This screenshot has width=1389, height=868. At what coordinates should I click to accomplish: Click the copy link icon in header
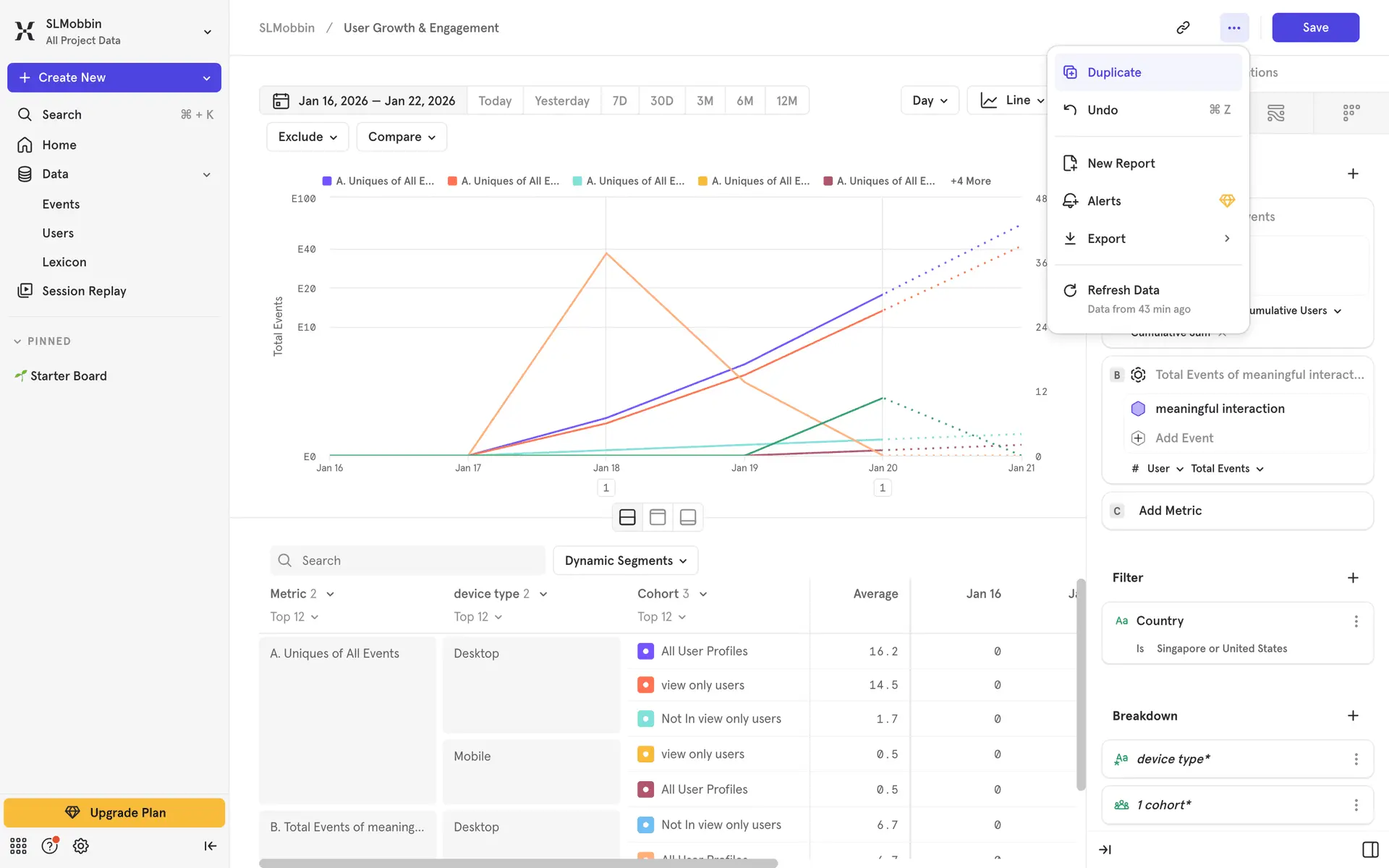[x=1183, y=27]
